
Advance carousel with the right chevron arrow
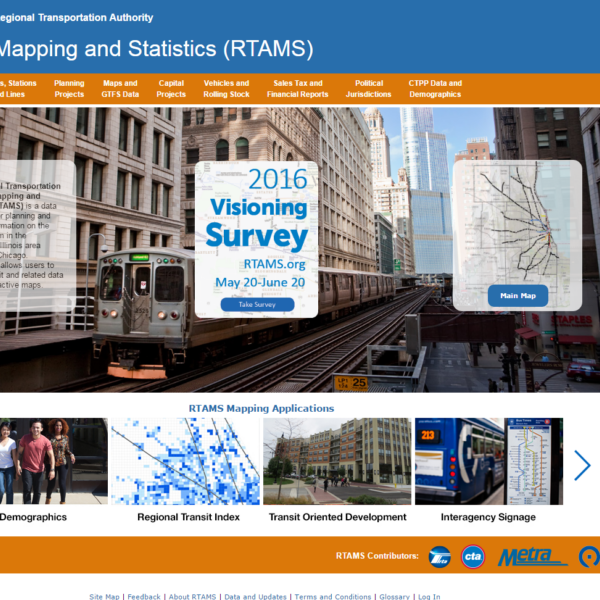582,465
